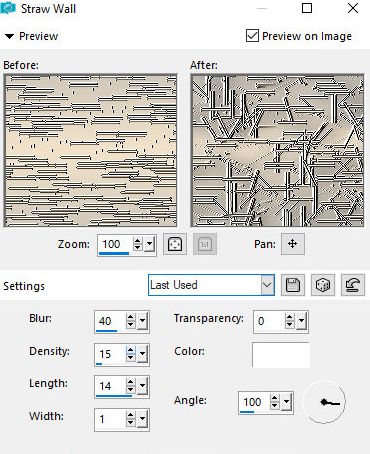This screenshot has width=370, height=454.
Task: Toggle the Preview on Image checkbox
Action: coord(252,35)
